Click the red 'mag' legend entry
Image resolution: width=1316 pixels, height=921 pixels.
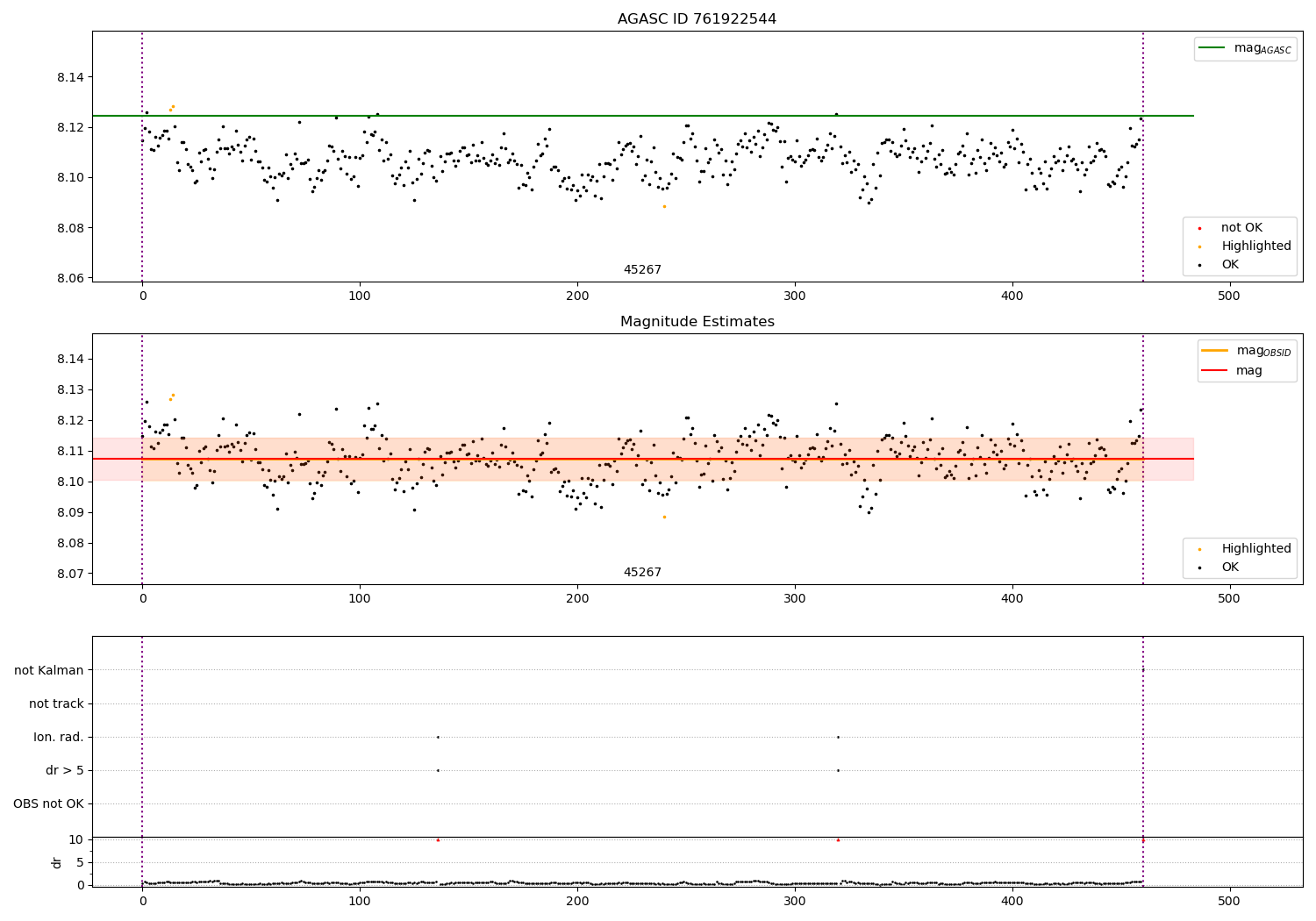click(1232, 371)
